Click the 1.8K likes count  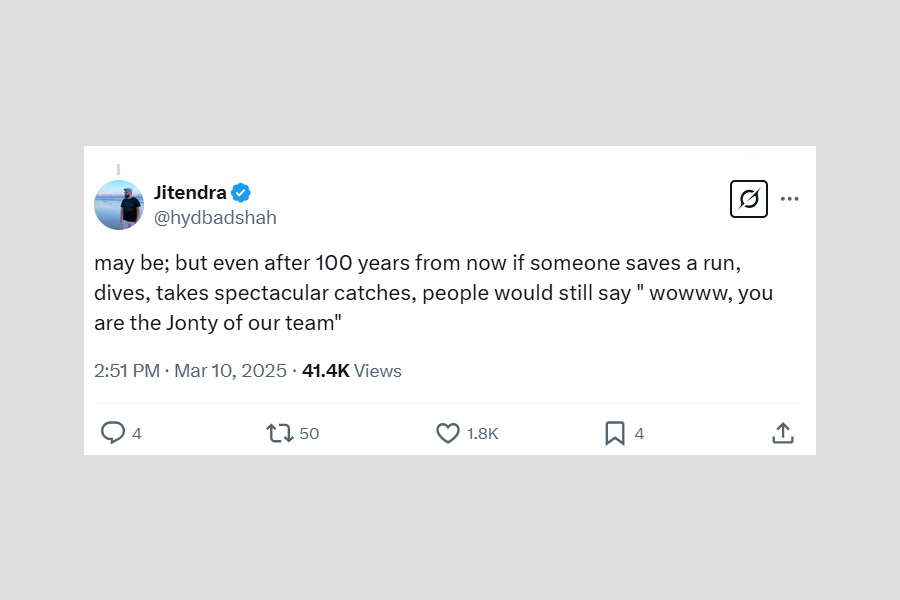tap(482, 434)
